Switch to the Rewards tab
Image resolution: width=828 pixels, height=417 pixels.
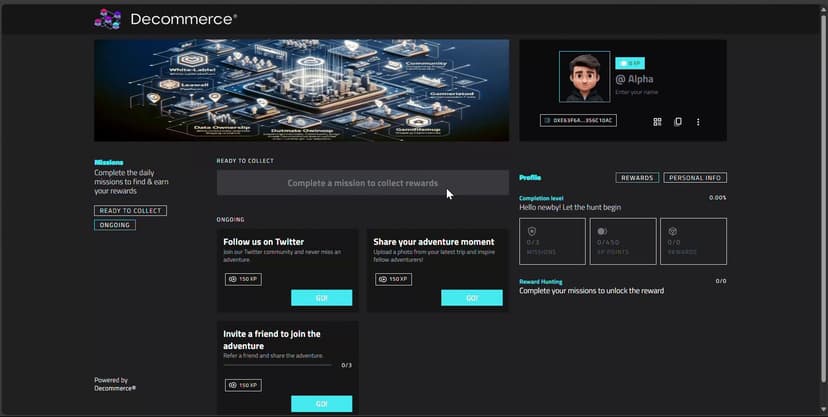637,178
